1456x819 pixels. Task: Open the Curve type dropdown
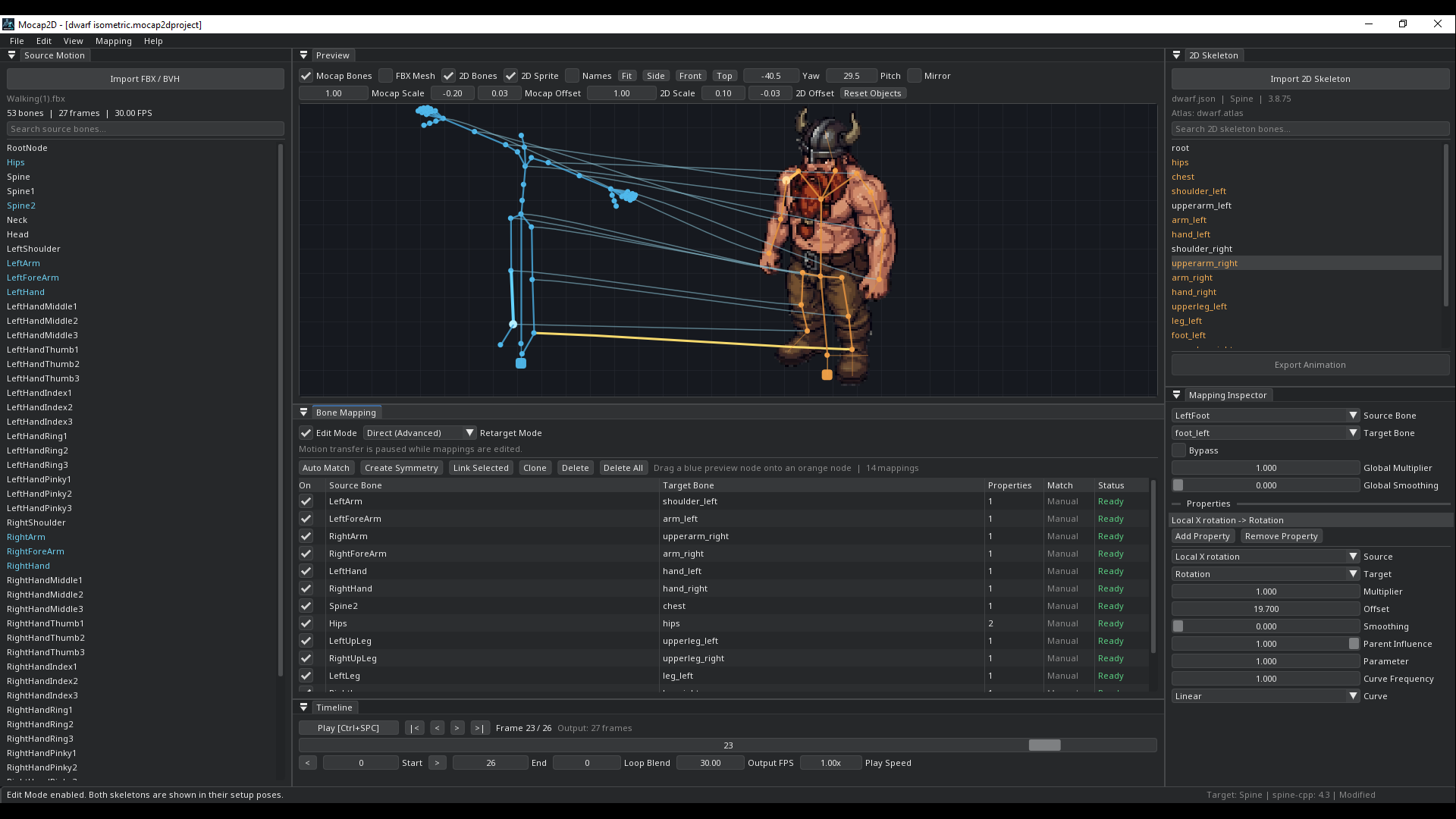coord(1265,696)
